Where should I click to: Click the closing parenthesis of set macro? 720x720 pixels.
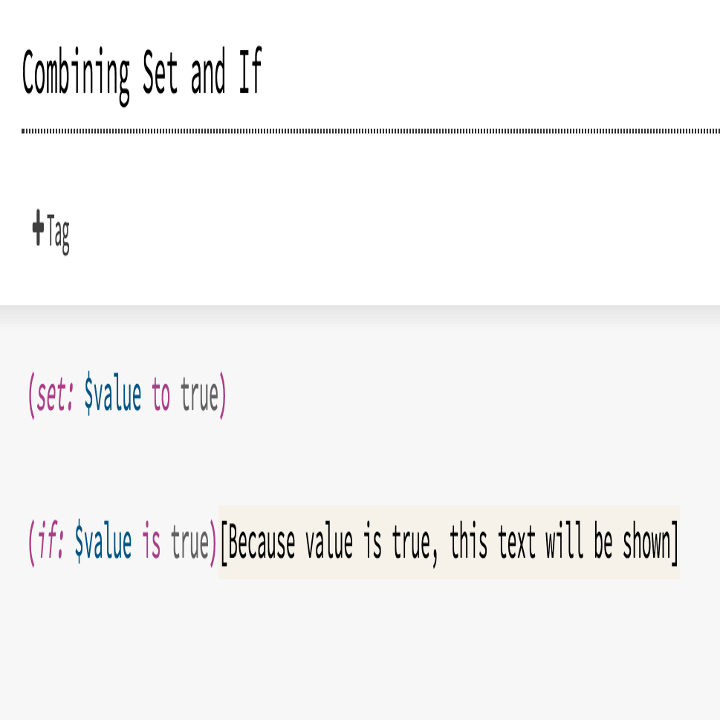223,397
